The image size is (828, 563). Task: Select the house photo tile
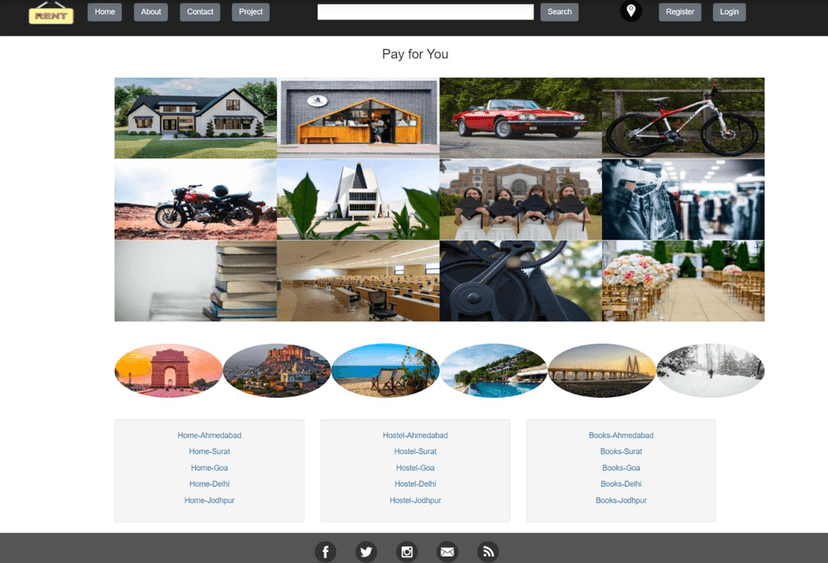coord(196,118)
